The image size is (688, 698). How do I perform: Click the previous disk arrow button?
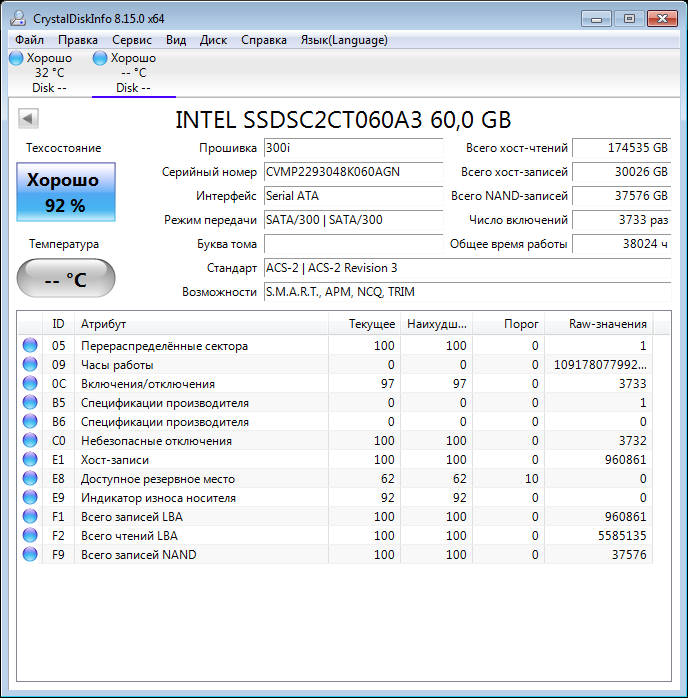[28, 118]
